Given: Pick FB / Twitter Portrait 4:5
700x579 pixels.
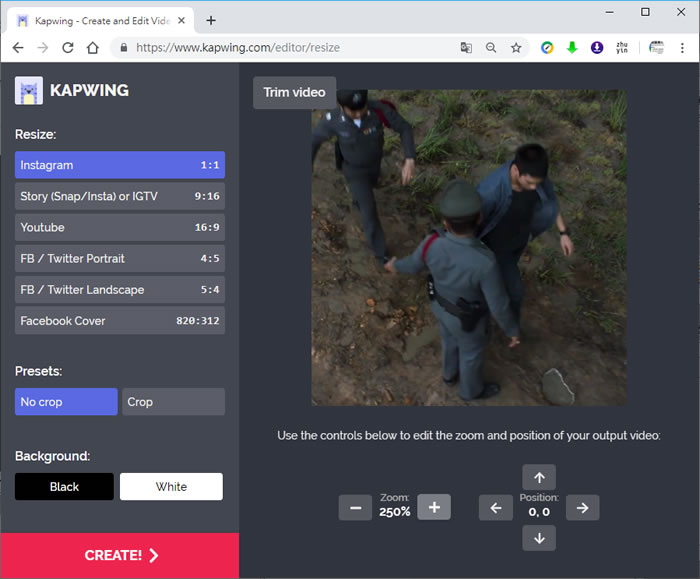Looking at the screenshot, I should [x=120, y=258].
